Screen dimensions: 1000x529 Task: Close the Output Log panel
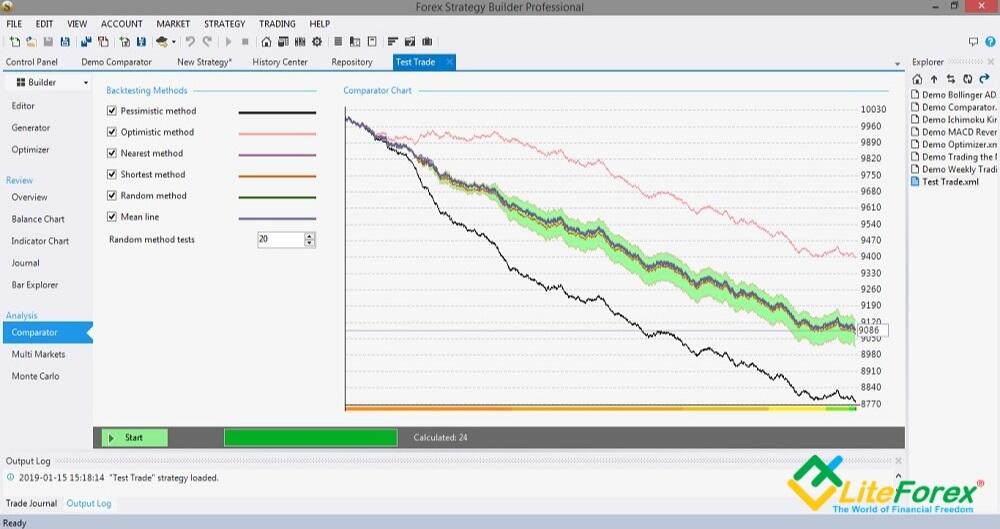click(x=899, y=461)
